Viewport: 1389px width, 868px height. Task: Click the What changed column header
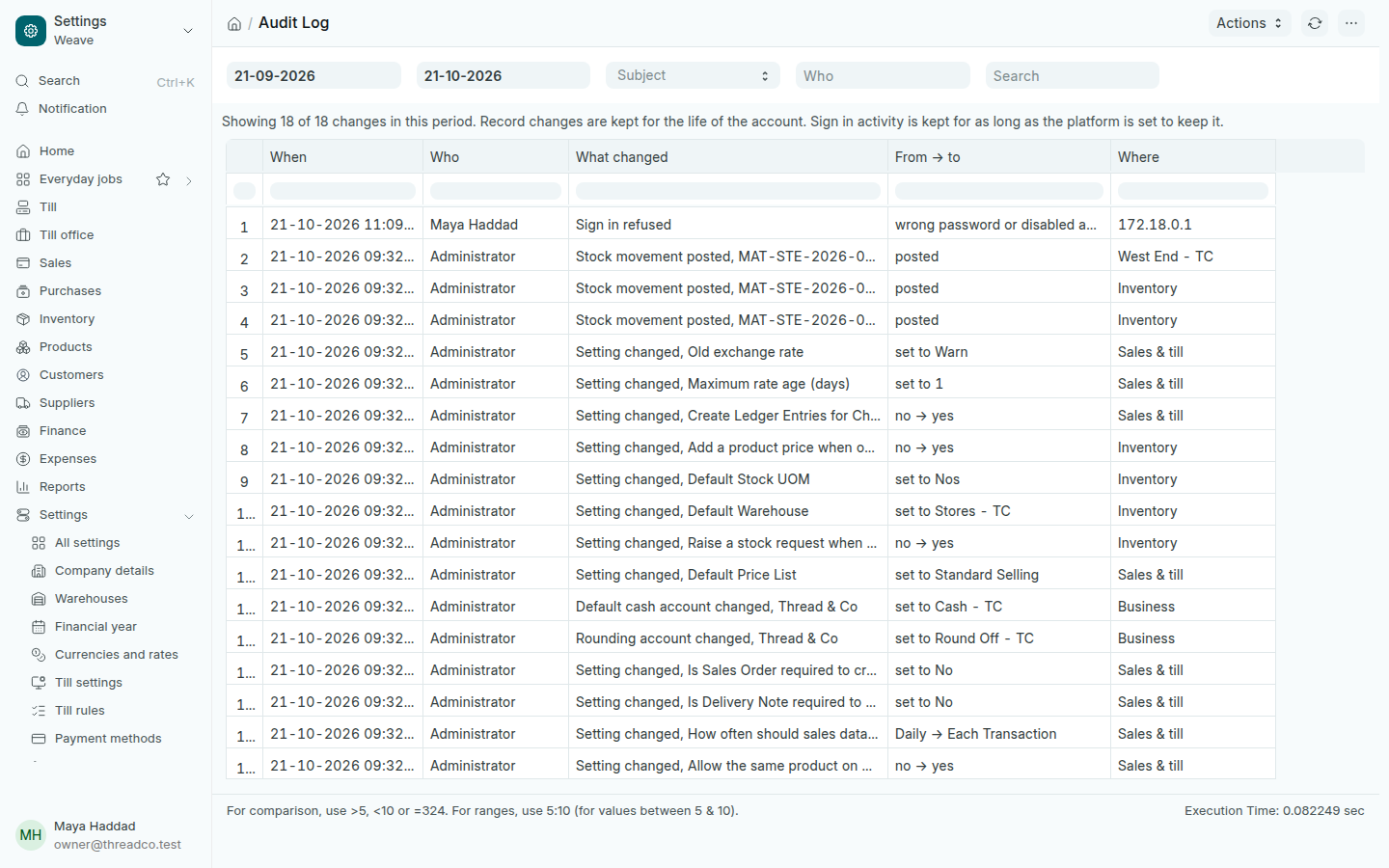[x=728, y=157]
